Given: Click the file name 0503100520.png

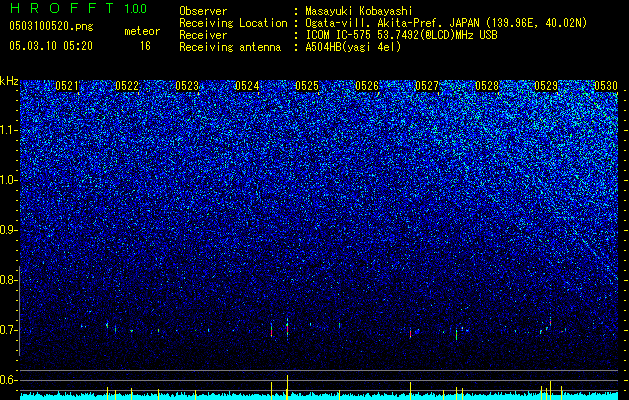Looking at the screenshot, I should pyautogui.click(x=51, y=27).
